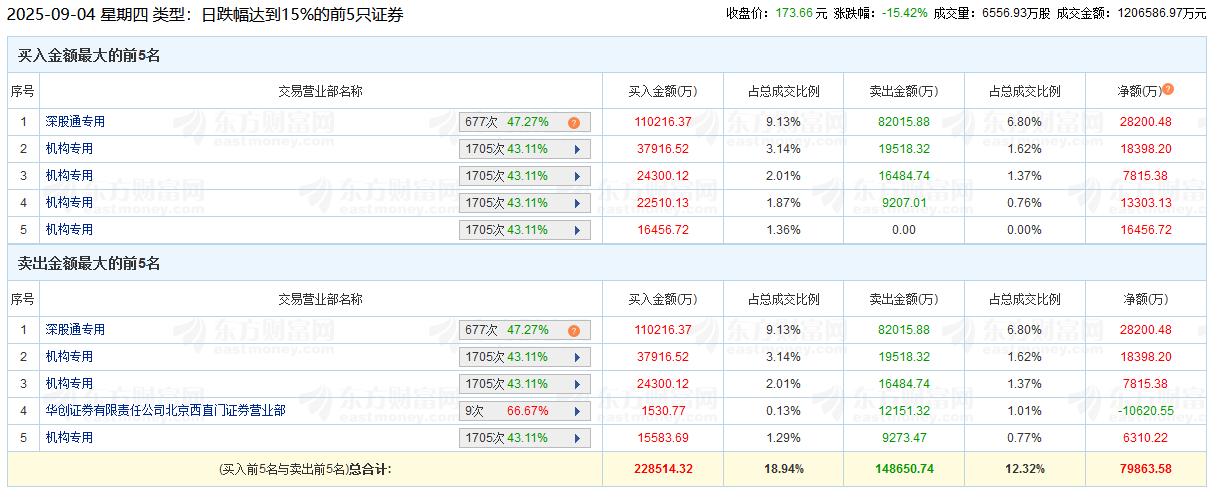Click the 买入金额(万) column header in buy table
Screen dimensions: 1217x491
coord(662,91)
